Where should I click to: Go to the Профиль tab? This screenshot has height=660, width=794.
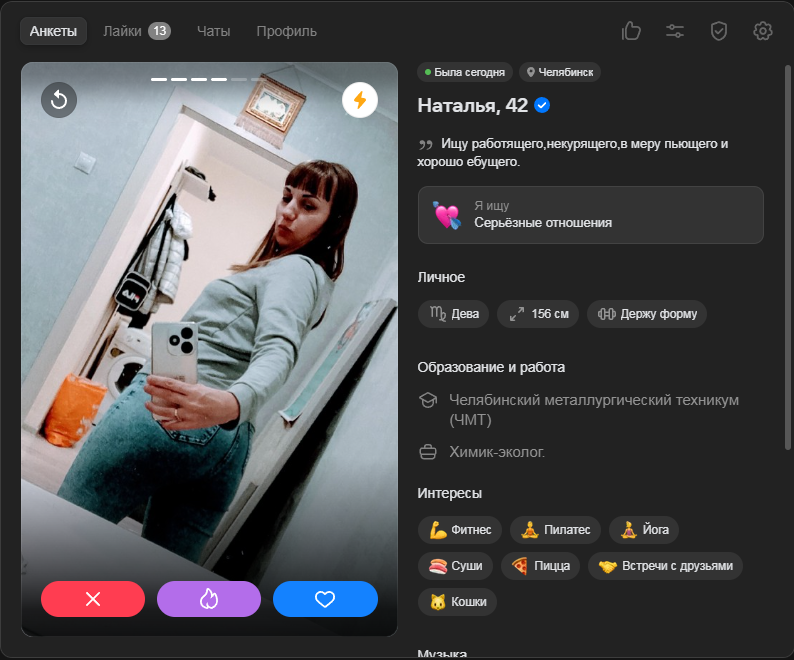[x=286, y=31]
